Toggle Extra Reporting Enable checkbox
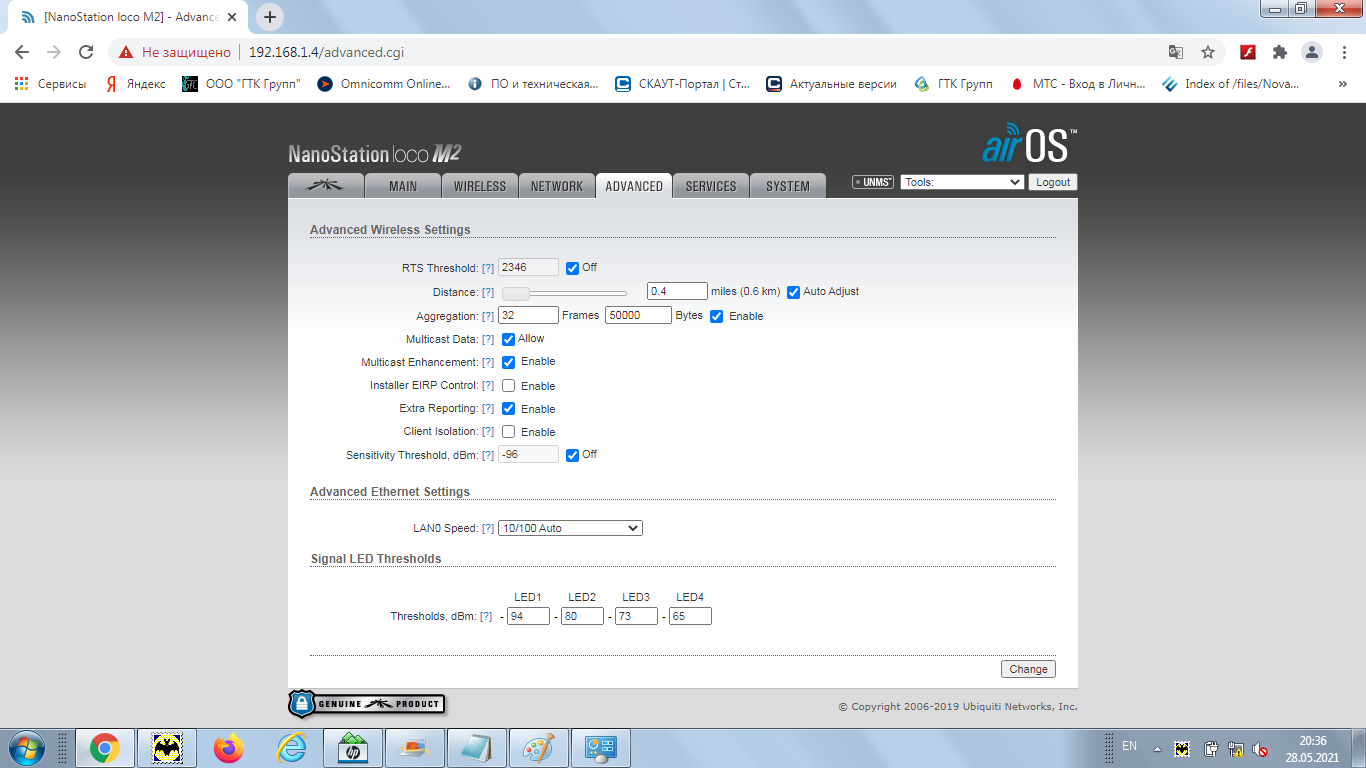This screenshot has width=1366, height=768. click(x=508, y=409)
